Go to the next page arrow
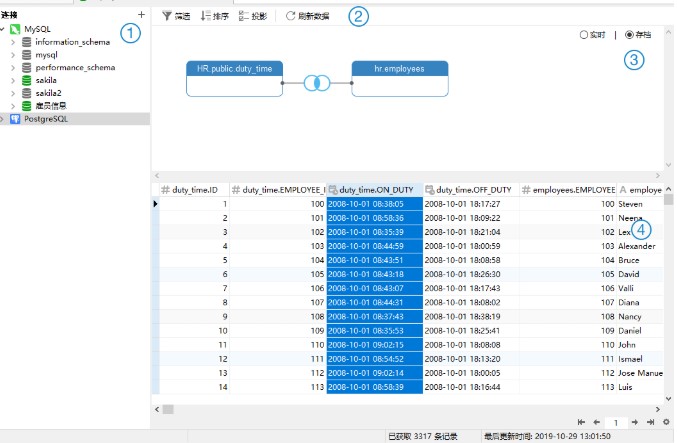Screen dimensions: 677x443 click(x=636, y=423)
